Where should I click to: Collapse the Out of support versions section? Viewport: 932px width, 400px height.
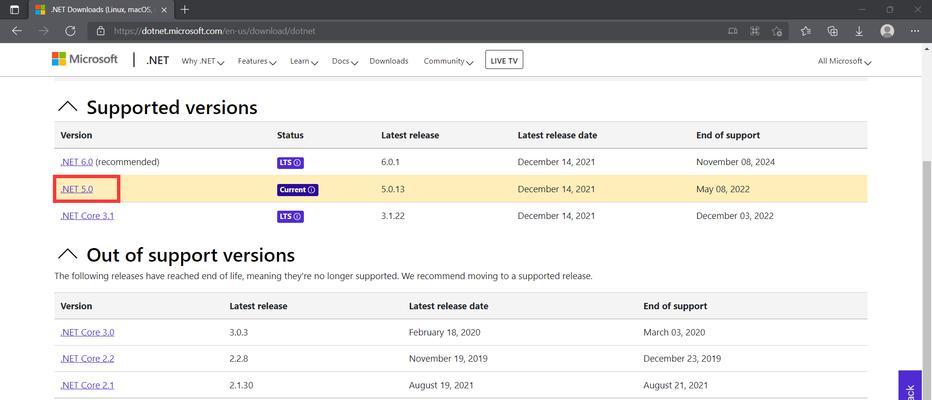68,254
